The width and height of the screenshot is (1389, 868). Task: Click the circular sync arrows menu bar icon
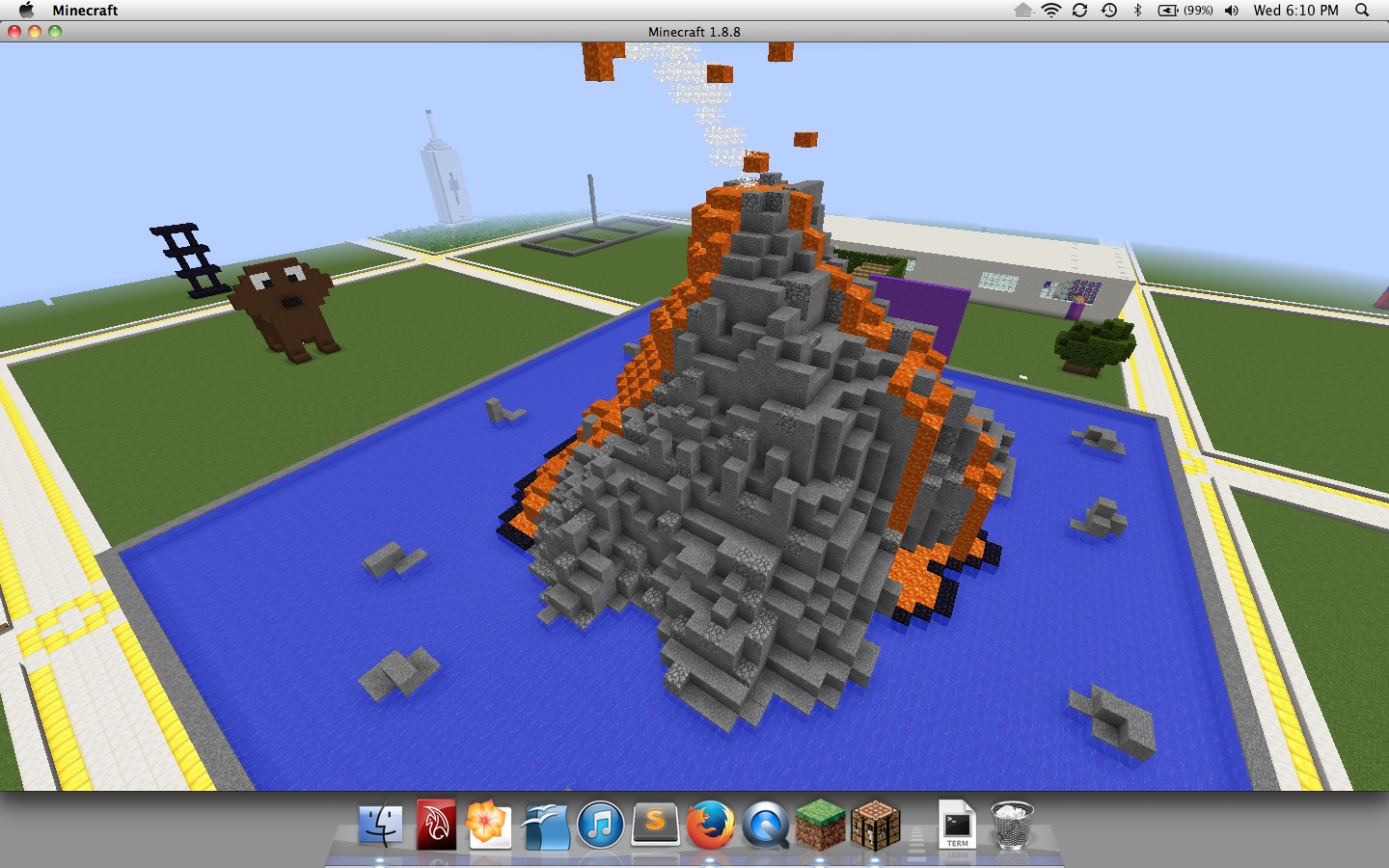coord(1080,10)
